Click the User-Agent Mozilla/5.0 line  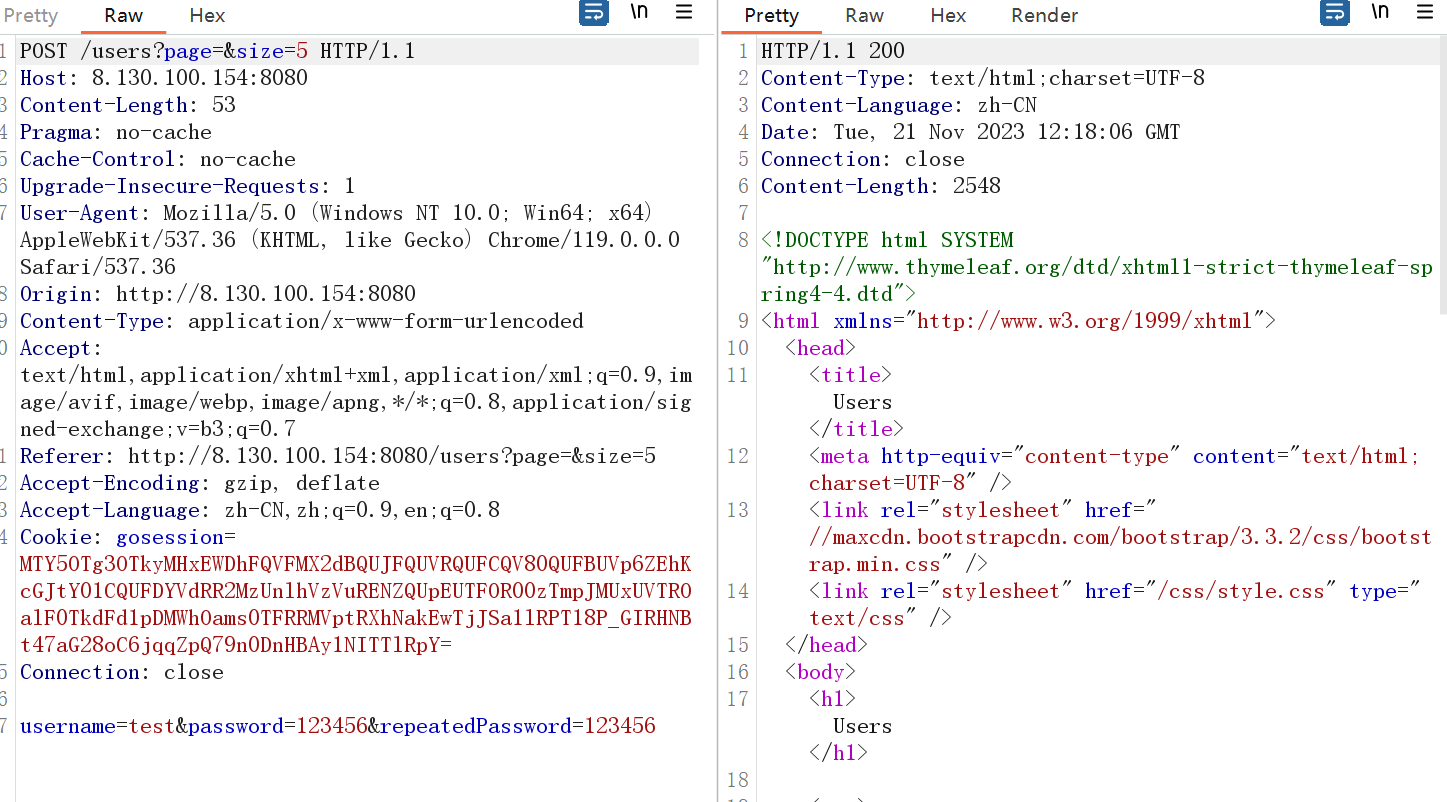[336, 213]
